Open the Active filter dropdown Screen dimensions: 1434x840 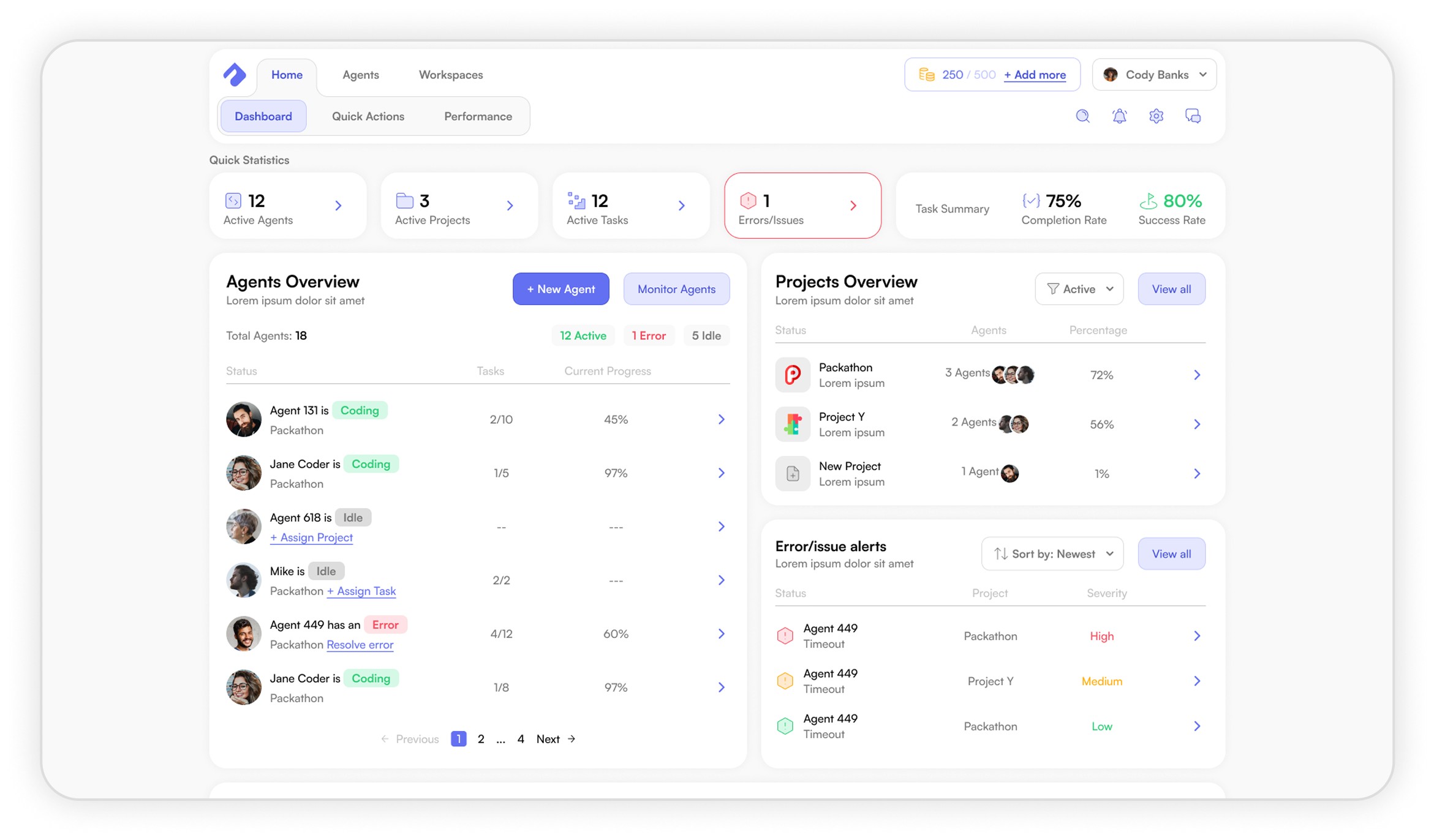pos(1079,288)
